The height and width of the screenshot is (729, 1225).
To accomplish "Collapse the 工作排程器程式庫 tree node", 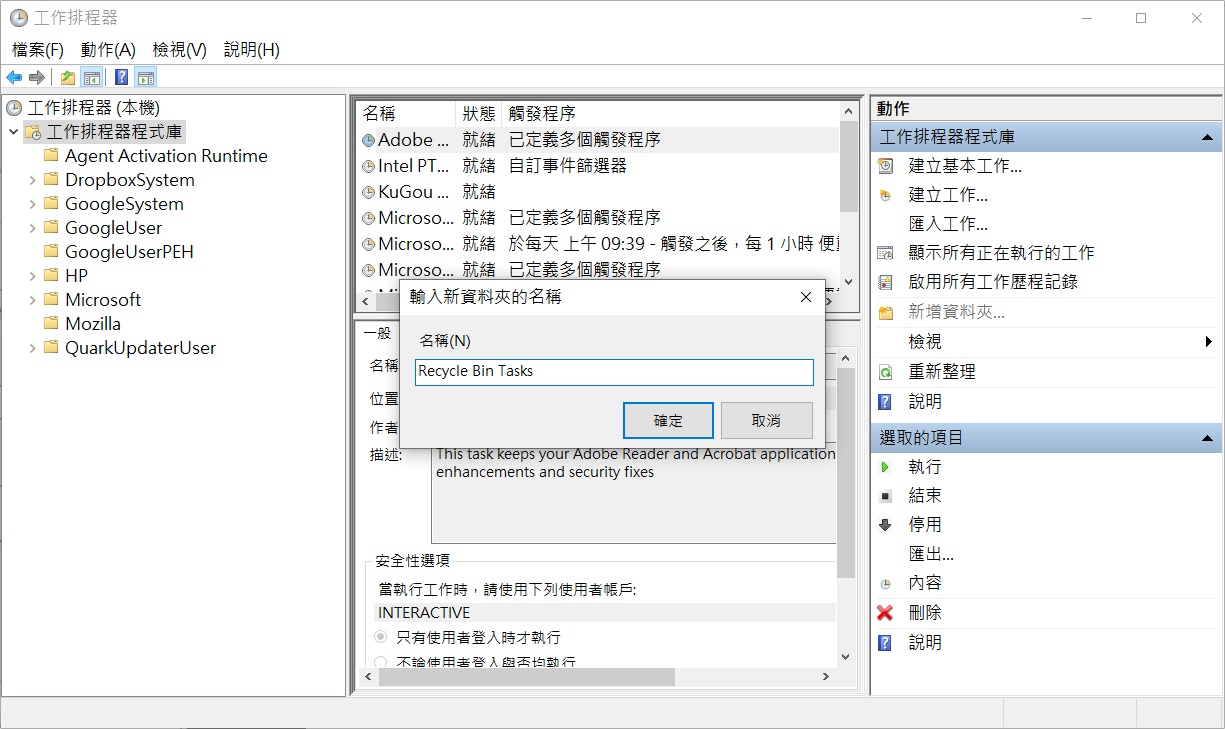I will (13, 132).
